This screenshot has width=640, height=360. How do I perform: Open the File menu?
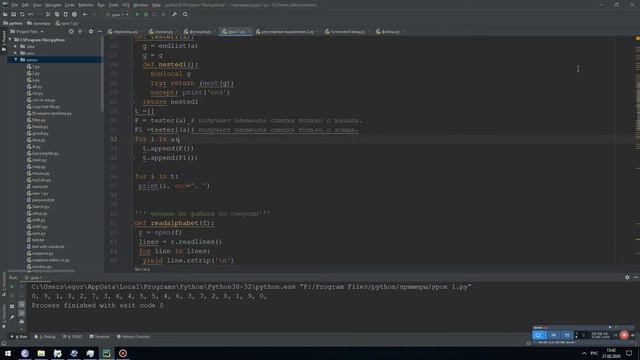point(14,5)
